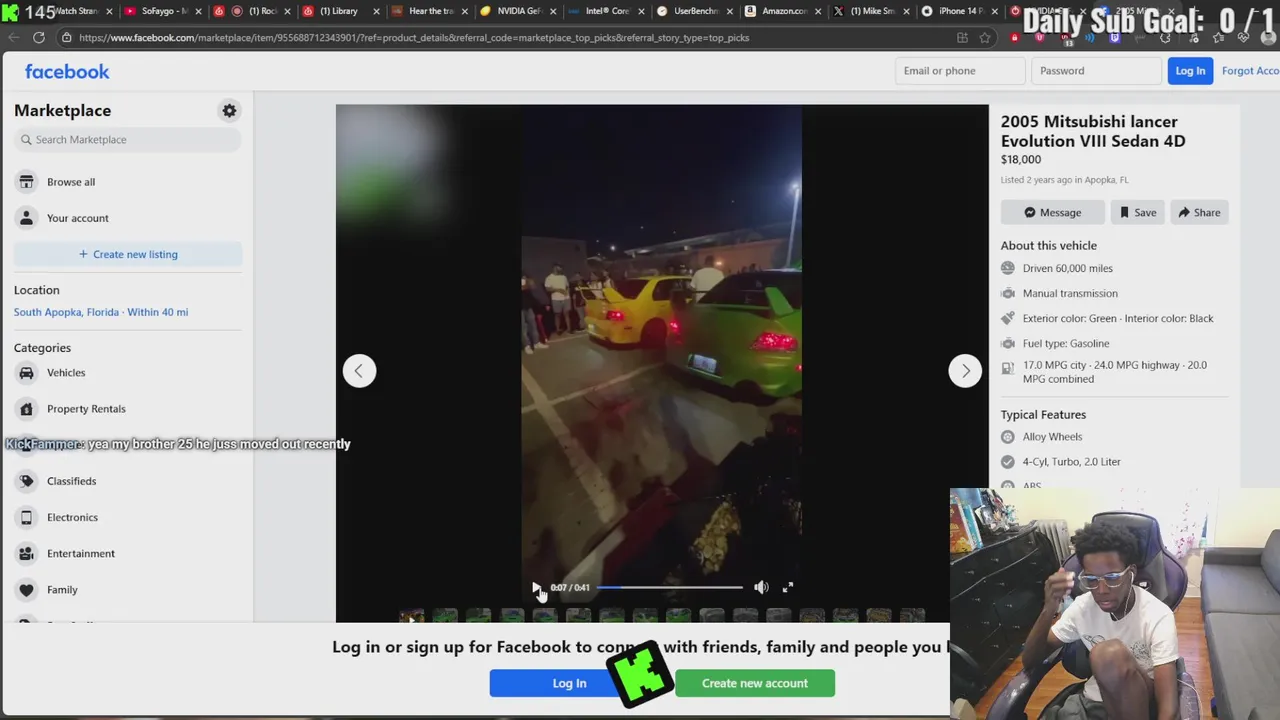Click the MPG fuel economy icon

(1008, 369)
